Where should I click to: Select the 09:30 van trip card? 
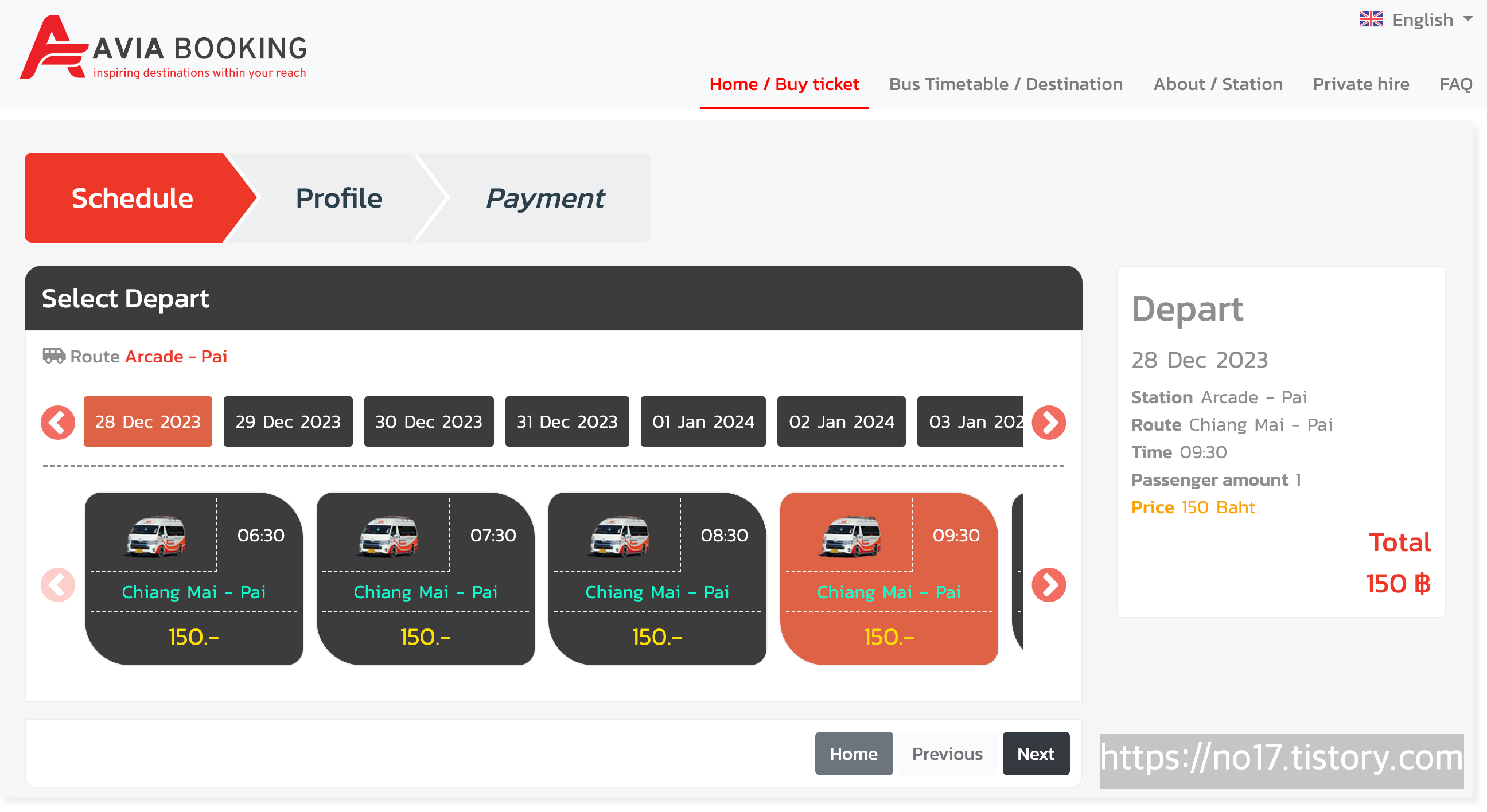(889, 578)
